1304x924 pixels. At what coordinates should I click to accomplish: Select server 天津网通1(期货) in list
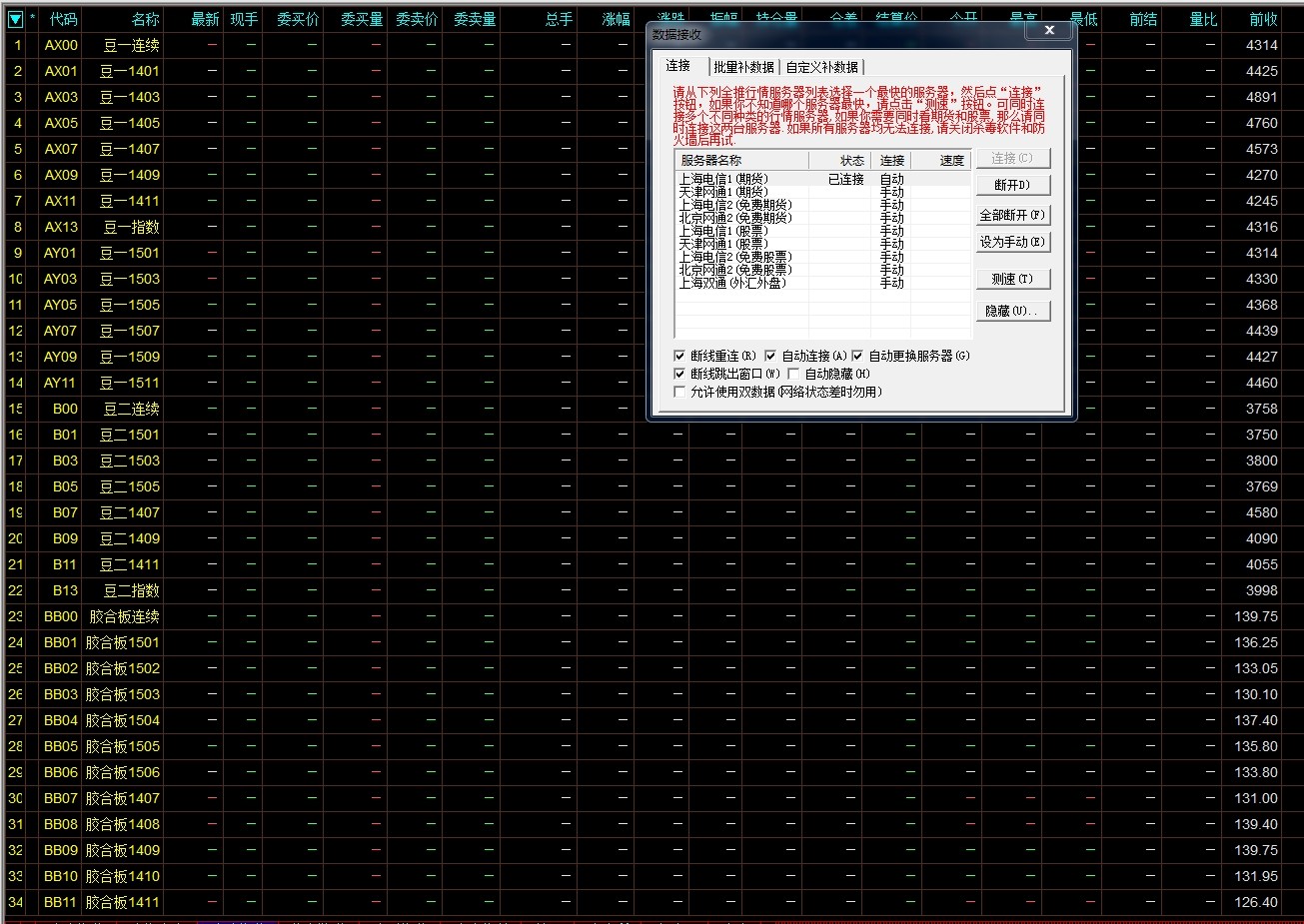(x=723, y=192)
